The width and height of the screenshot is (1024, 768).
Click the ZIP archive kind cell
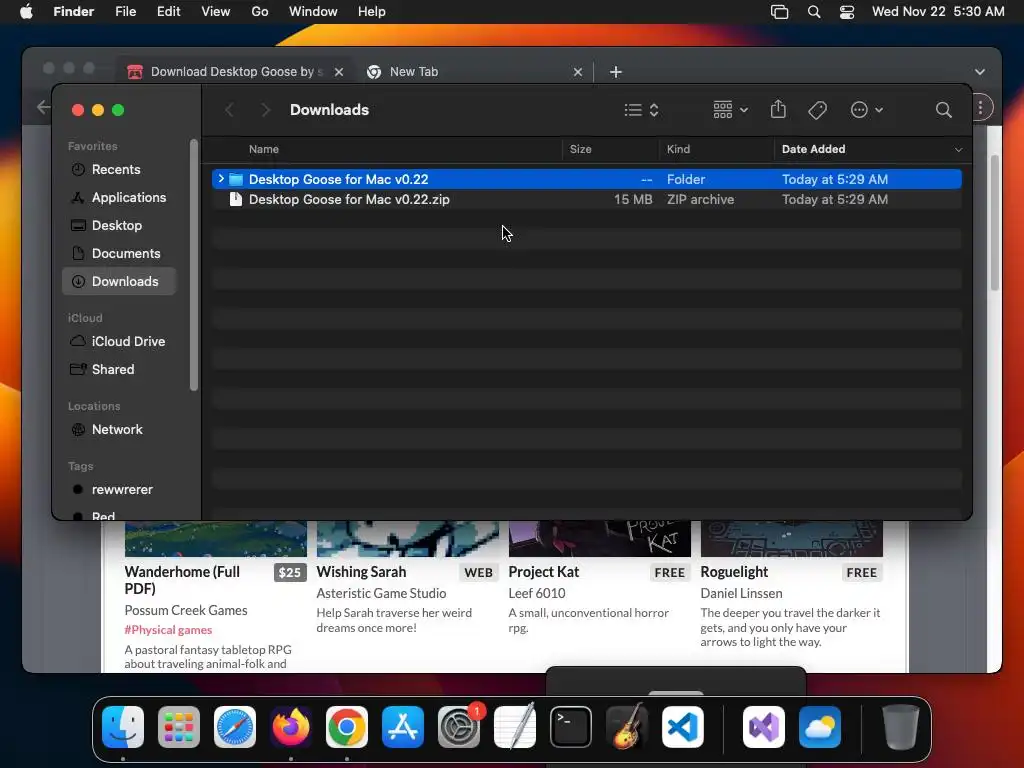point(700,199)
